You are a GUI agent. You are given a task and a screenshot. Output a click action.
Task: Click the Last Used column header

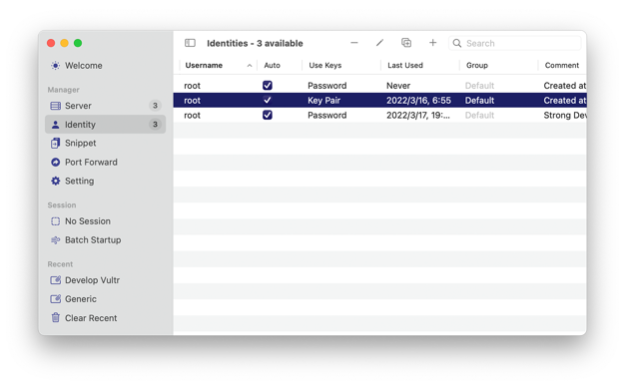coord(405,65)
